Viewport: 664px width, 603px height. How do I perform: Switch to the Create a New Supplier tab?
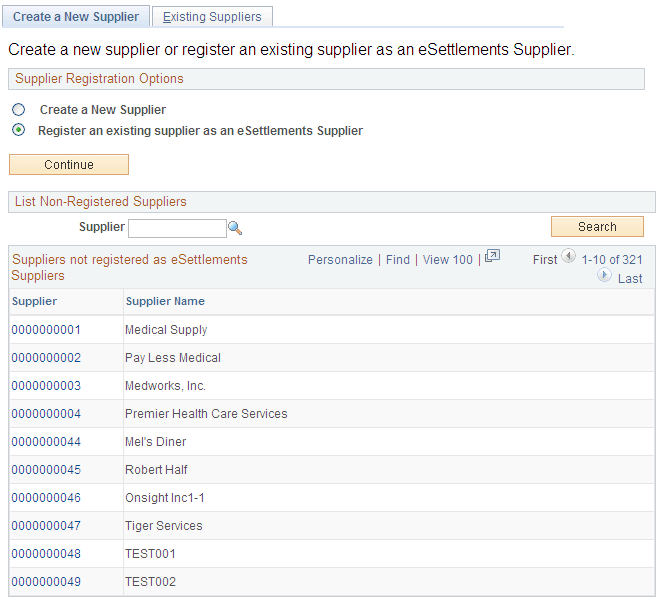coord(76,17)
